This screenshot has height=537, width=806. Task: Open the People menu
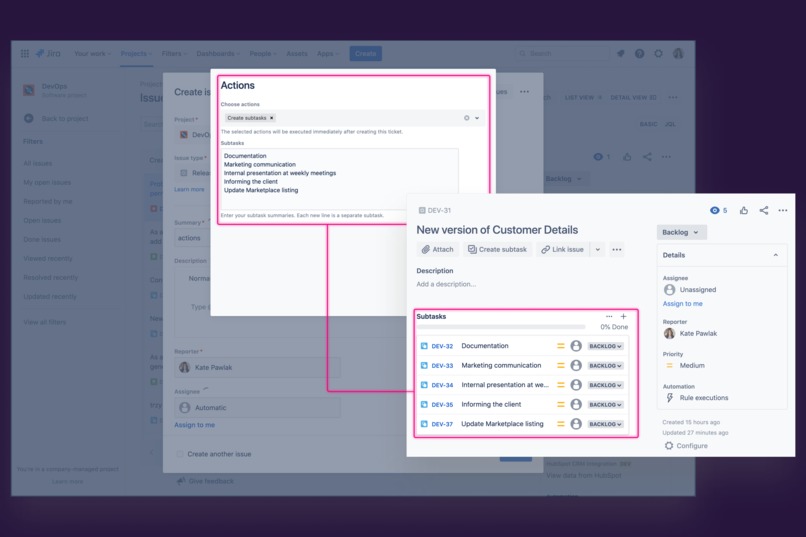[263, 53]
